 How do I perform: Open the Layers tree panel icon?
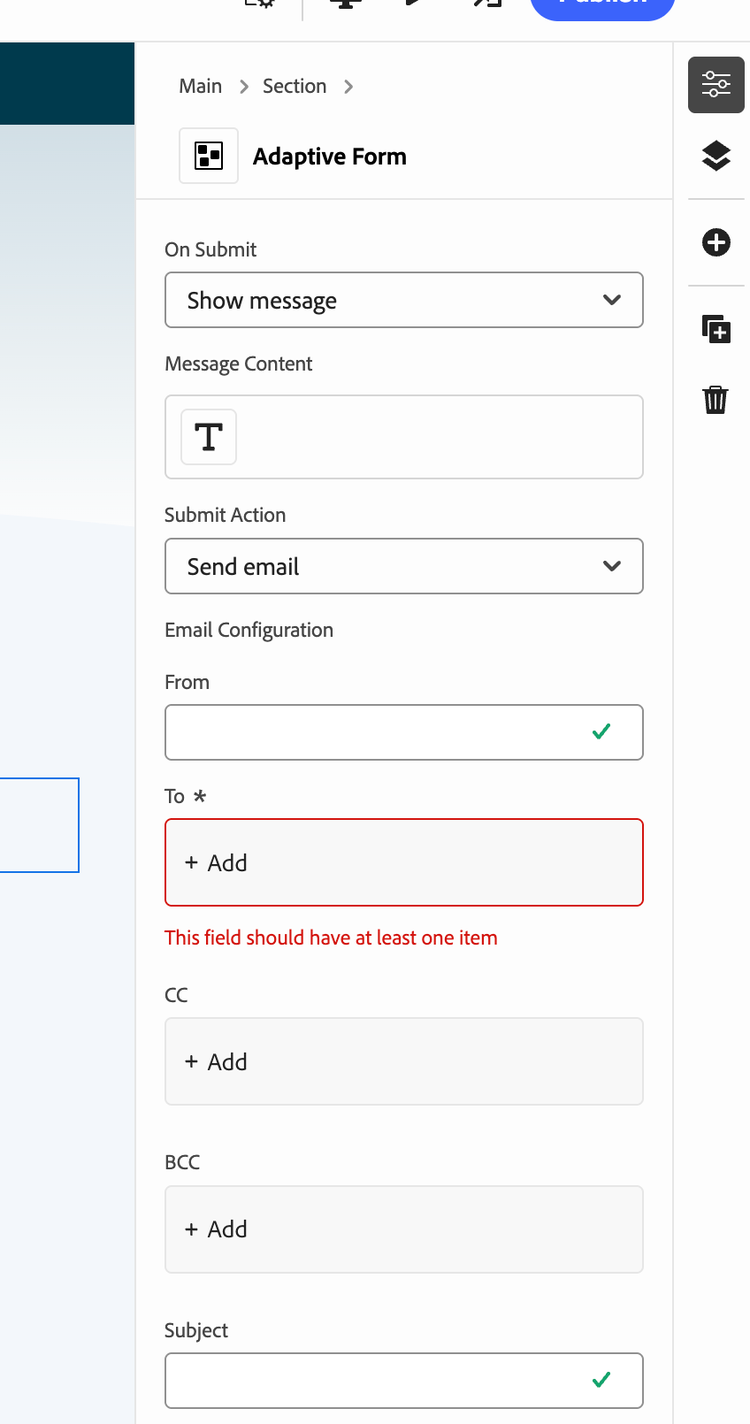coord(716,156)
